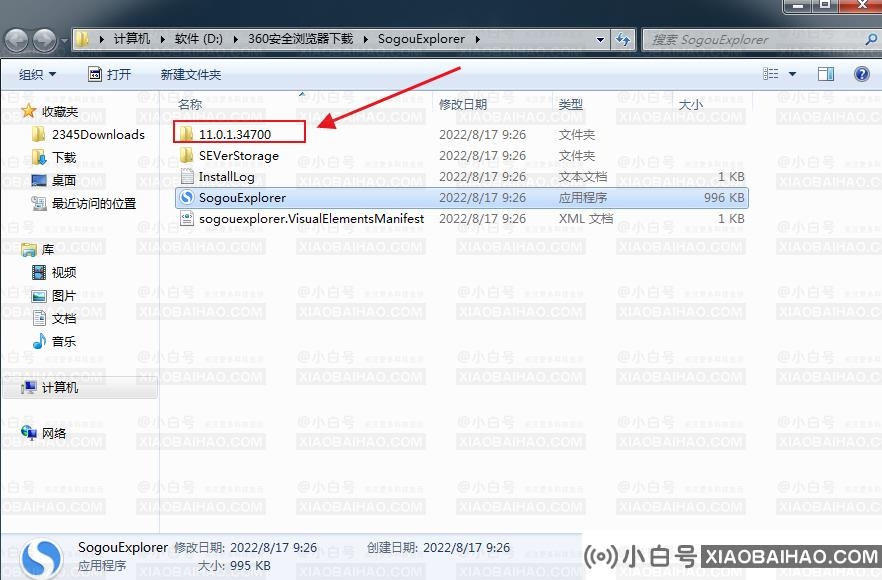Expand the view options dropdown arrow
Viewport: 882px width, 580px height.
tap(793, 74)
